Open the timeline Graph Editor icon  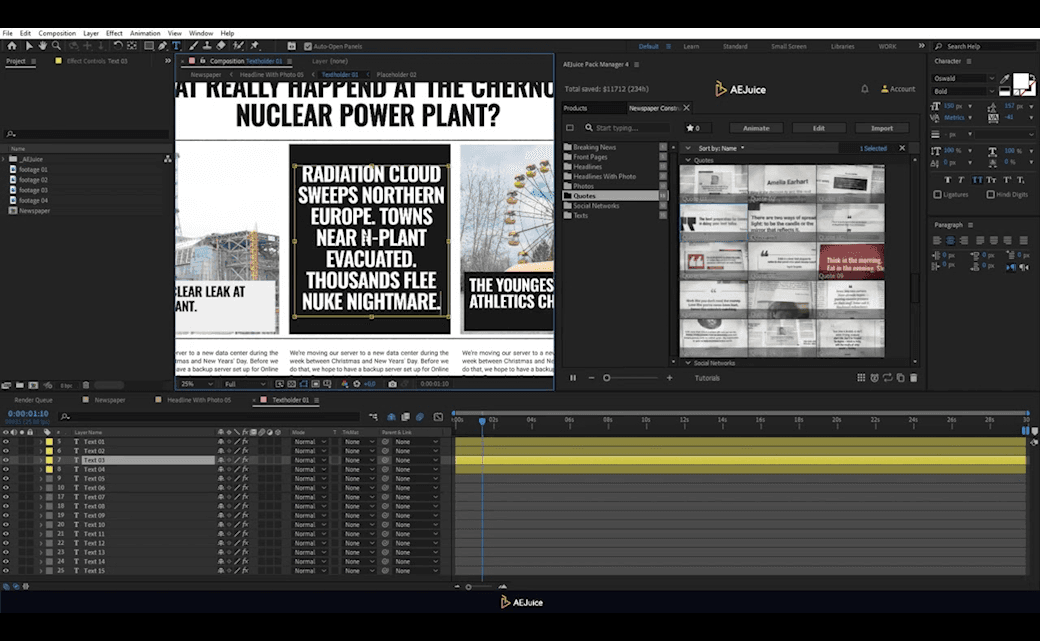438,417
